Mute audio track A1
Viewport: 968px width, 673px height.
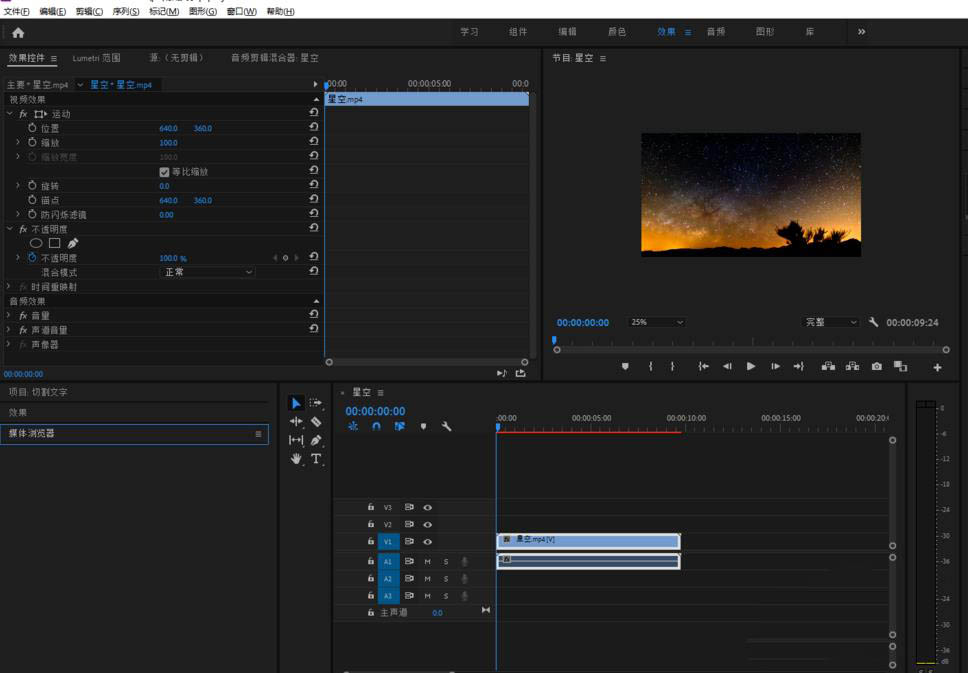(x=427, y=562)
